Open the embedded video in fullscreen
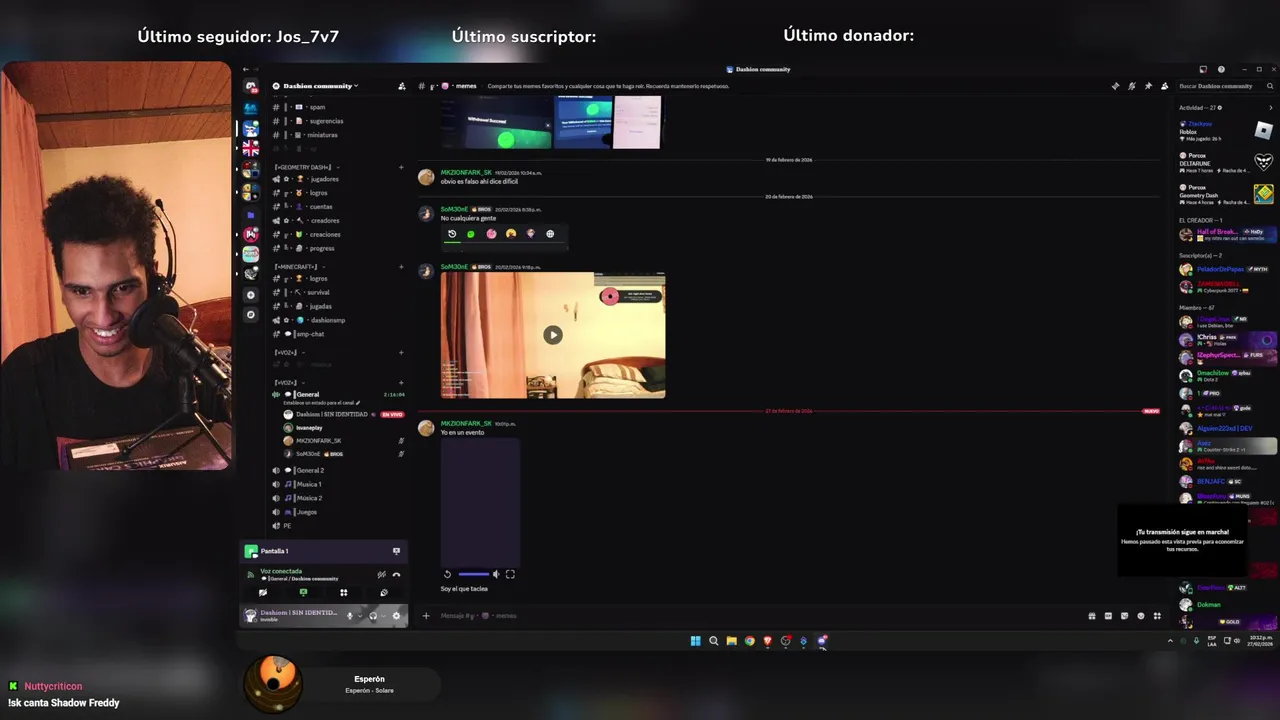This screenshot has width=1280, height=720. point(510,574)
